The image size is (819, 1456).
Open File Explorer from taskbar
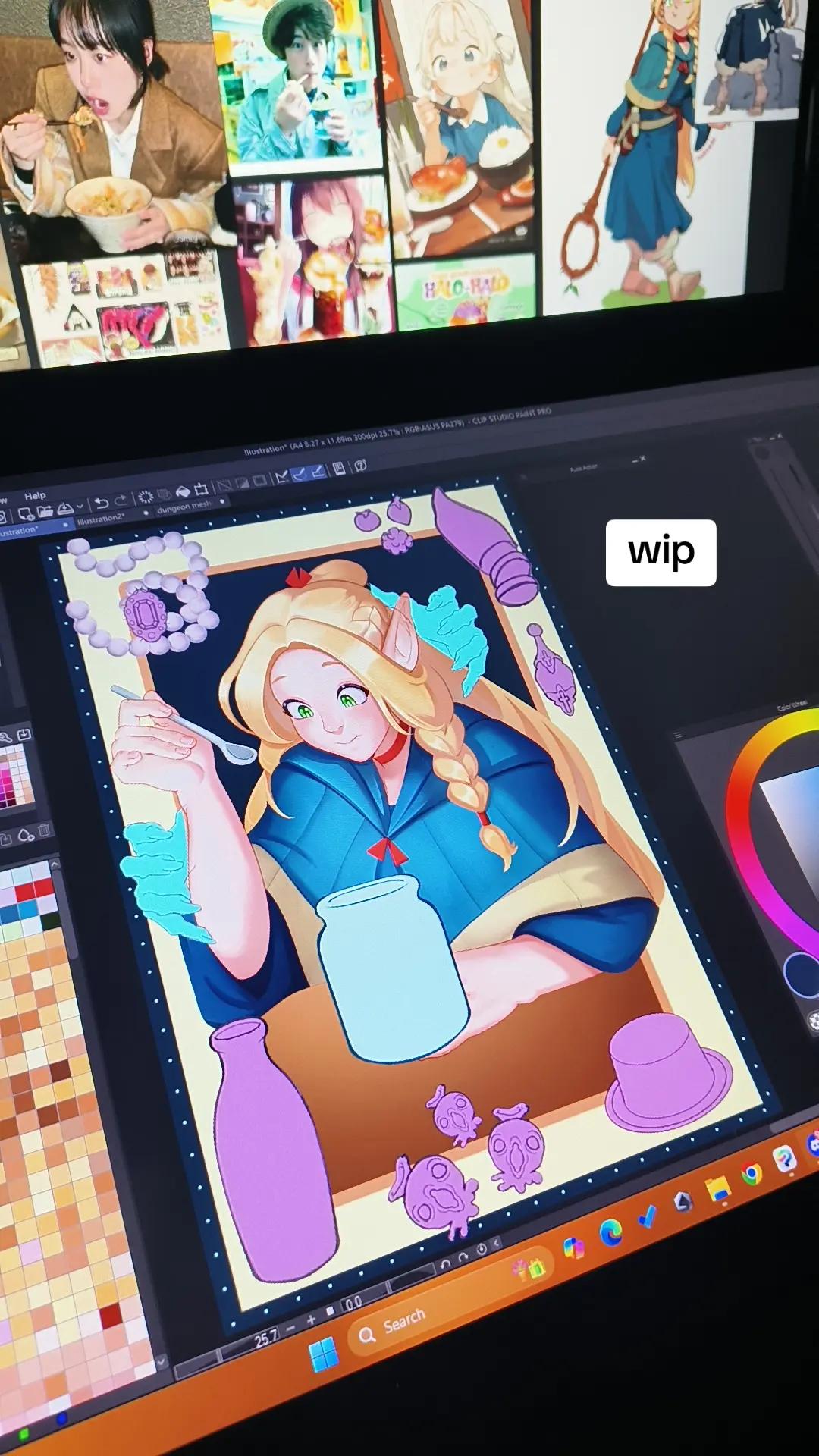pos(717,1188)
